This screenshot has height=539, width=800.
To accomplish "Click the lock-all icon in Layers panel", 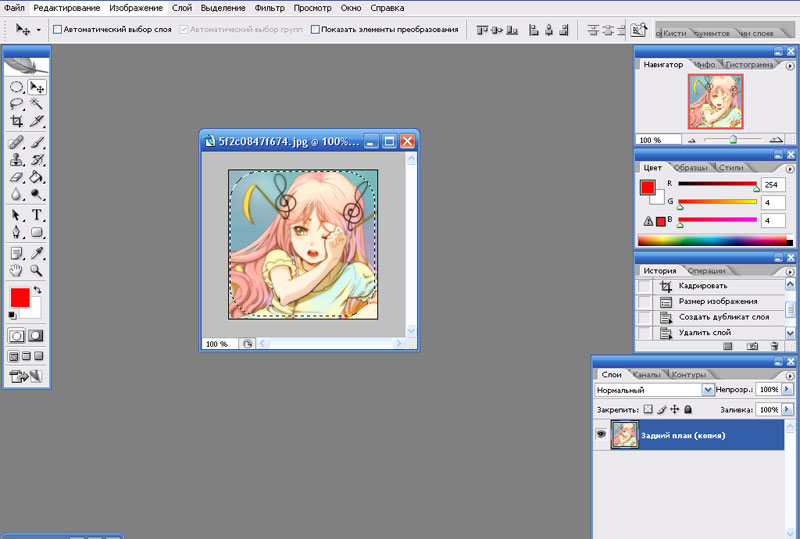I will [688, 410].
